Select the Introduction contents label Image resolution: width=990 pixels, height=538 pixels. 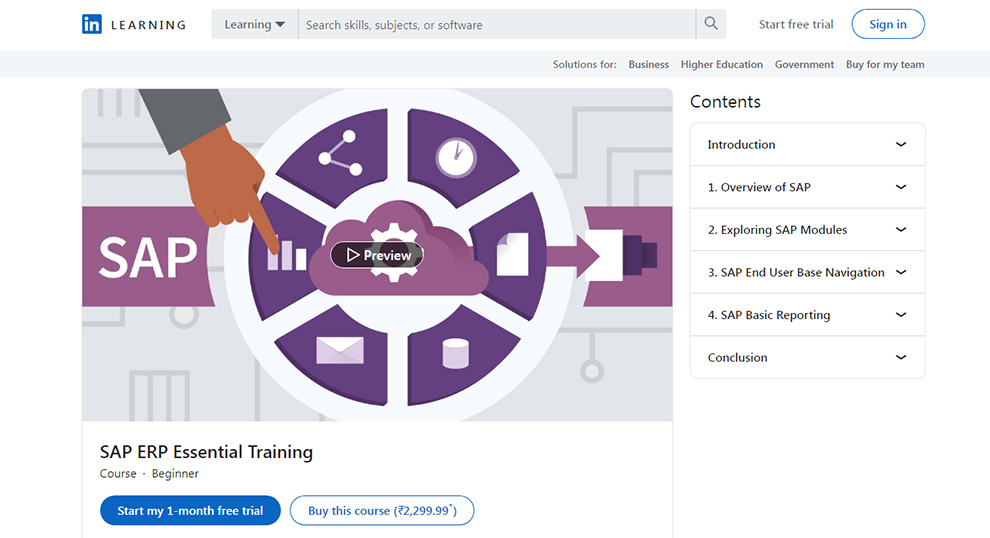(741, 145)
